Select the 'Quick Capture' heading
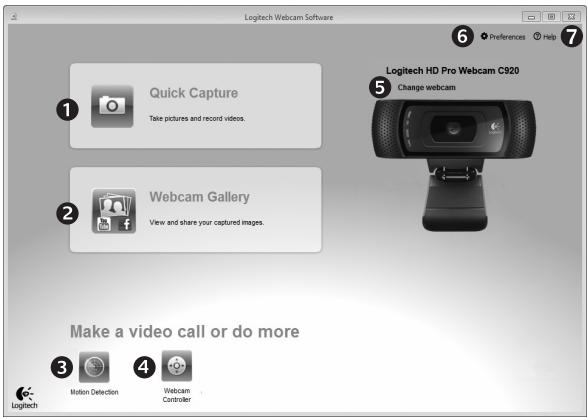The width and height of the screenshot is (587, 417). (194, 93)
